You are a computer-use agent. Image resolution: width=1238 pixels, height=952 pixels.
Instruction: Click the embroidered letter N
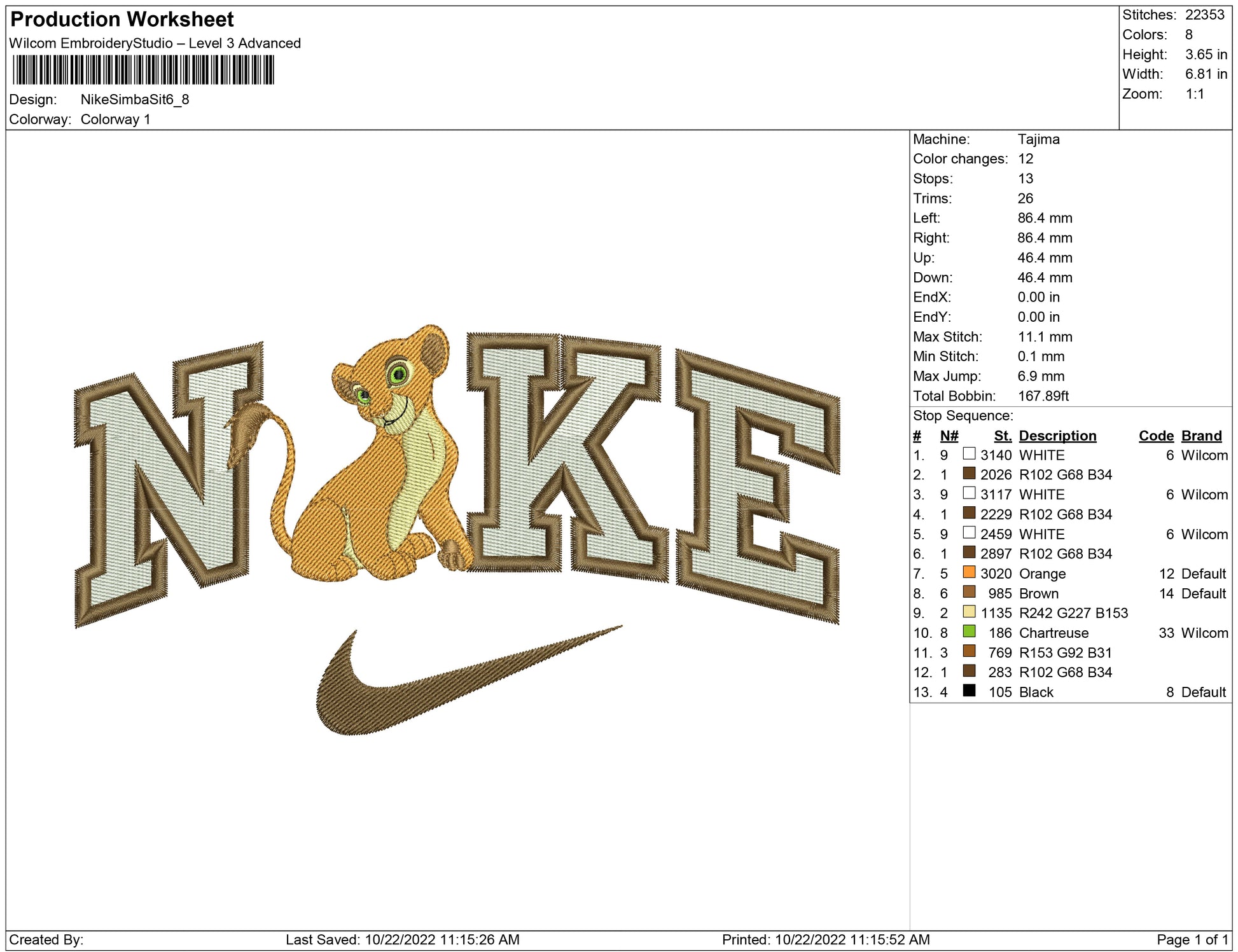point(169,483)
